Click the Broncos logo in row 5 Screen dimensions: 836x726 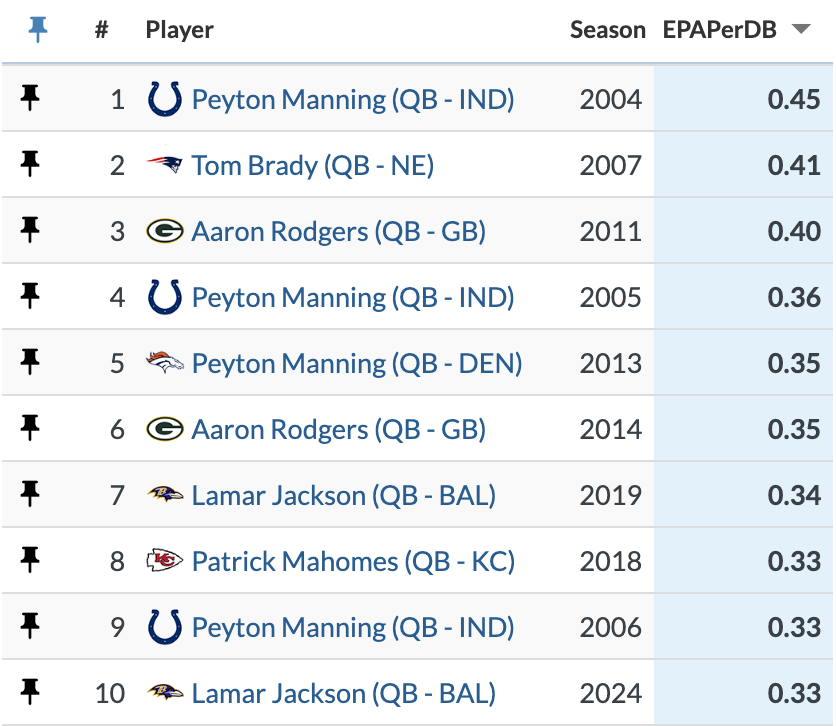click(164, 363)
